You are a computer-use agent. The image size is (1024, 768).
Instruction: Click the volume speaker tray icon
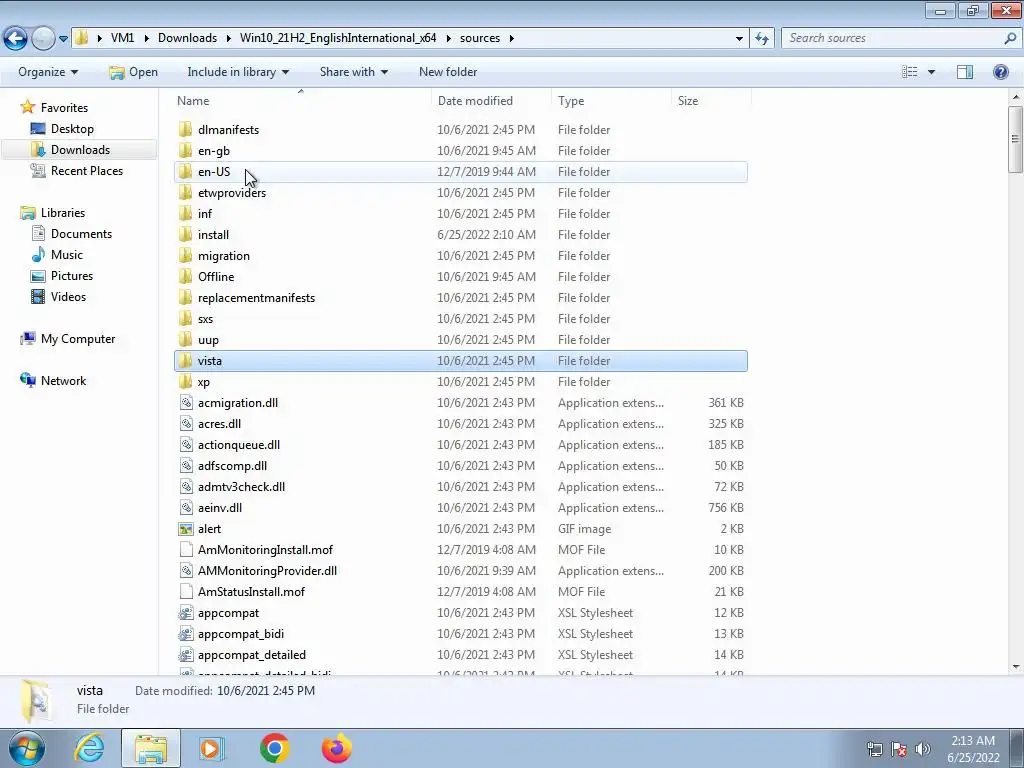[x=923, y=749]
